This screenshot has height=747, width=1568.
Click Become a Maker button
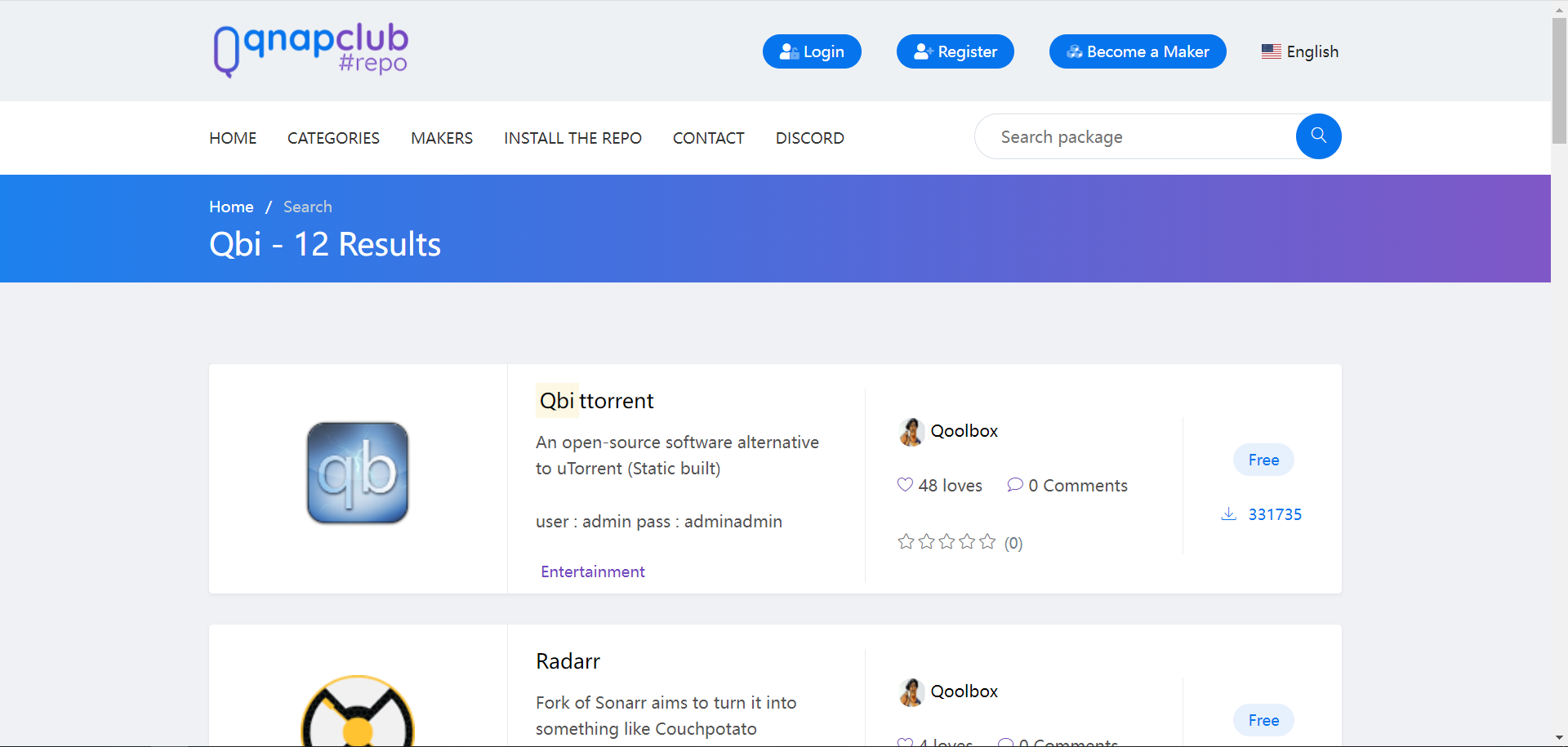pos(1138,51)
